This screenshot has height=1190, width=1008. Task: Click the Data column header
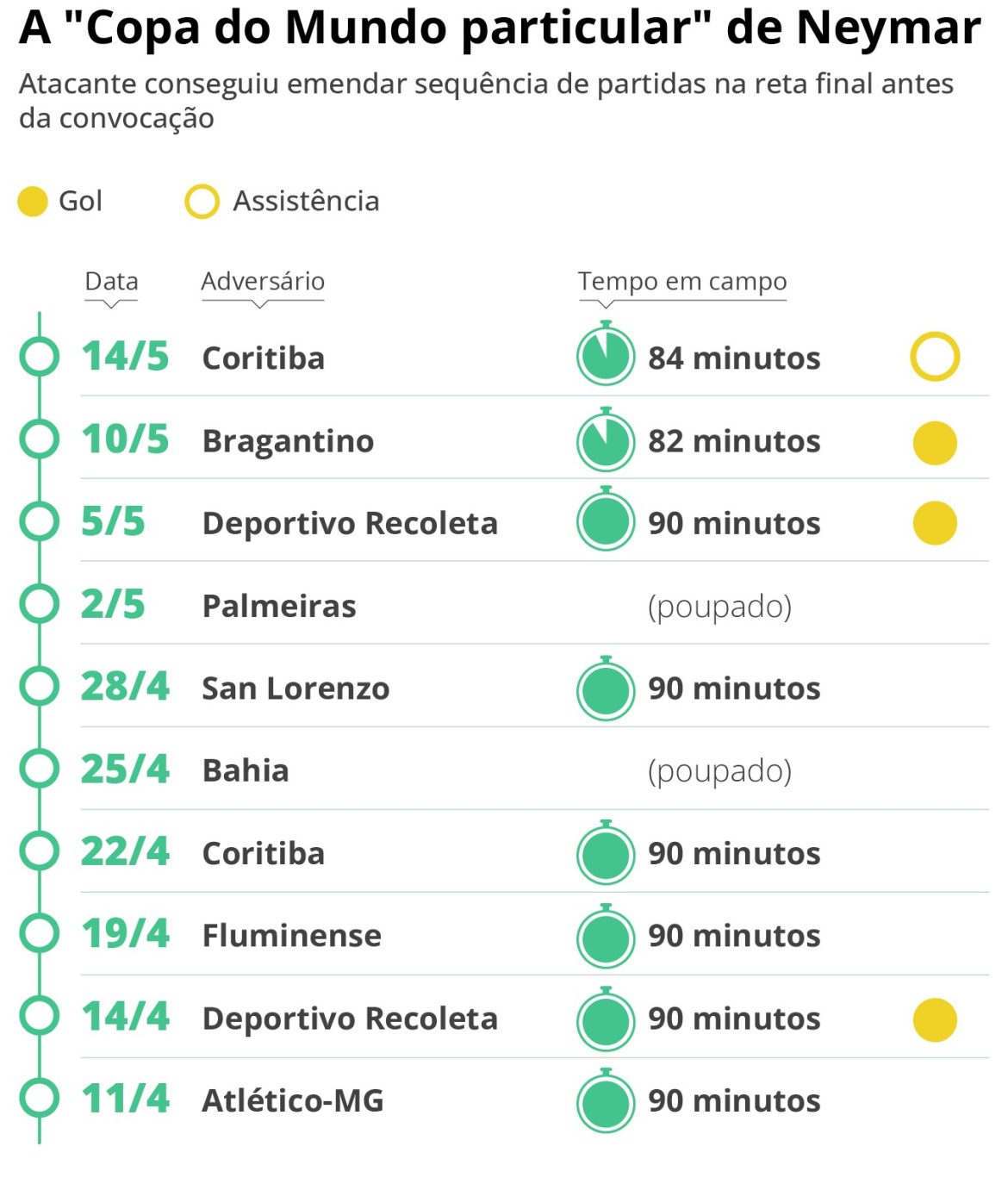(111, 282)
